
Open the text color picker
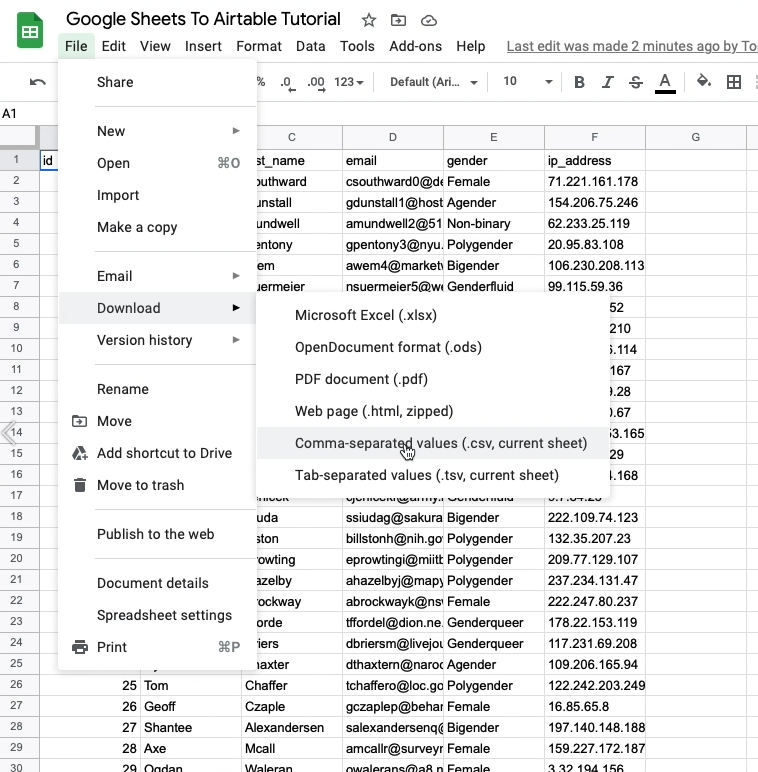(x=665, y=82)
